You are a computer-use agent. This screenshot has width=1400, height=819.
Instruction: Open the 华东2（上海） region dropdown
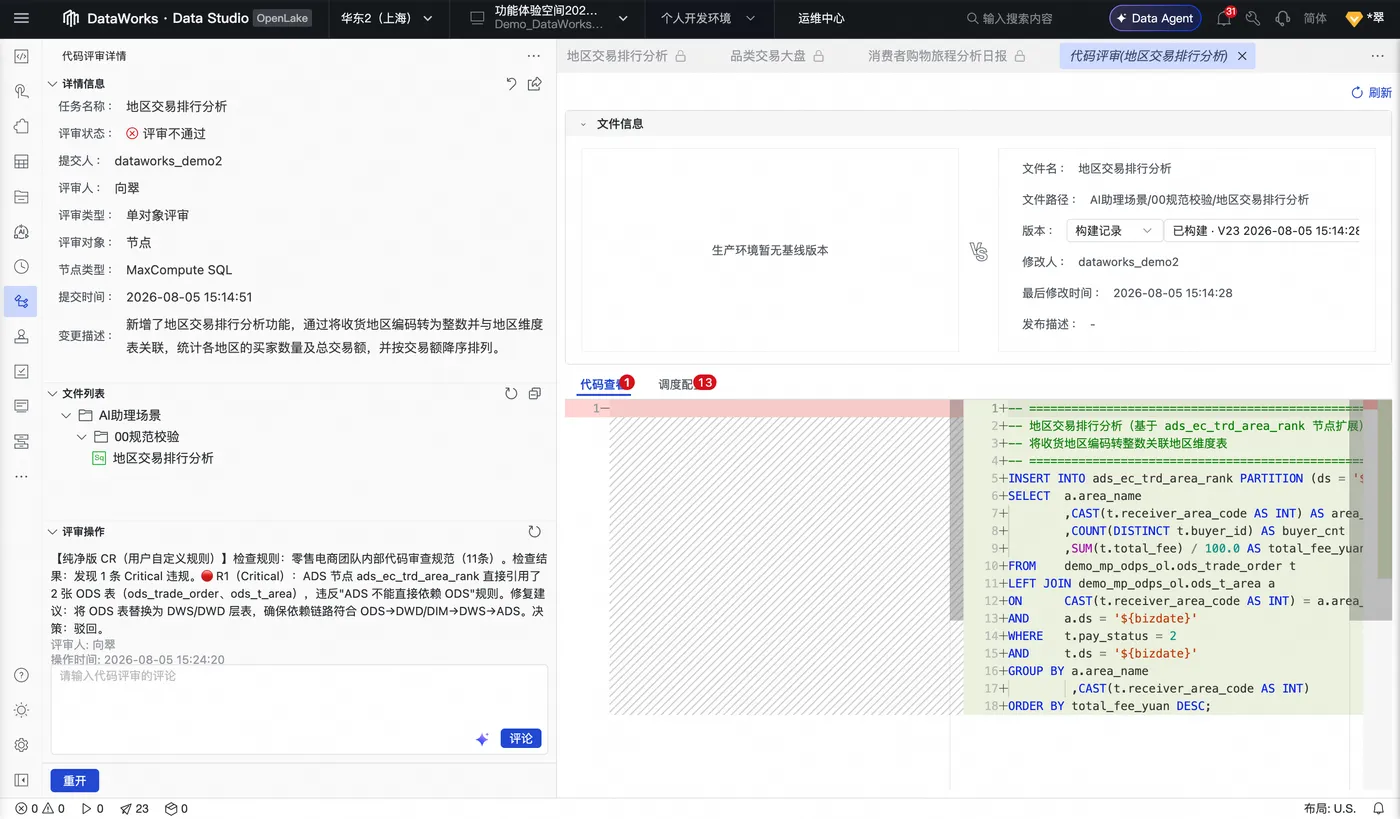386,18
